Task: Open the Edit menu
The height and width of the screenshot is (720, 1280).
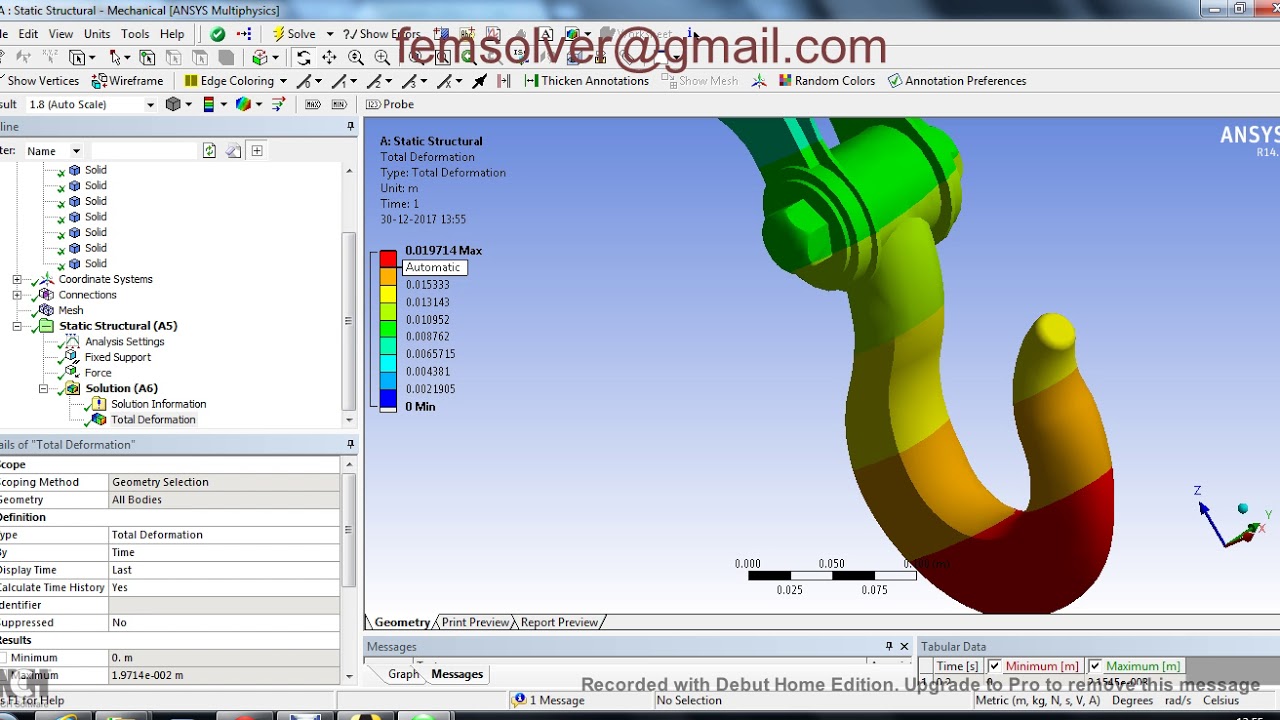Action: coord(28,34)
